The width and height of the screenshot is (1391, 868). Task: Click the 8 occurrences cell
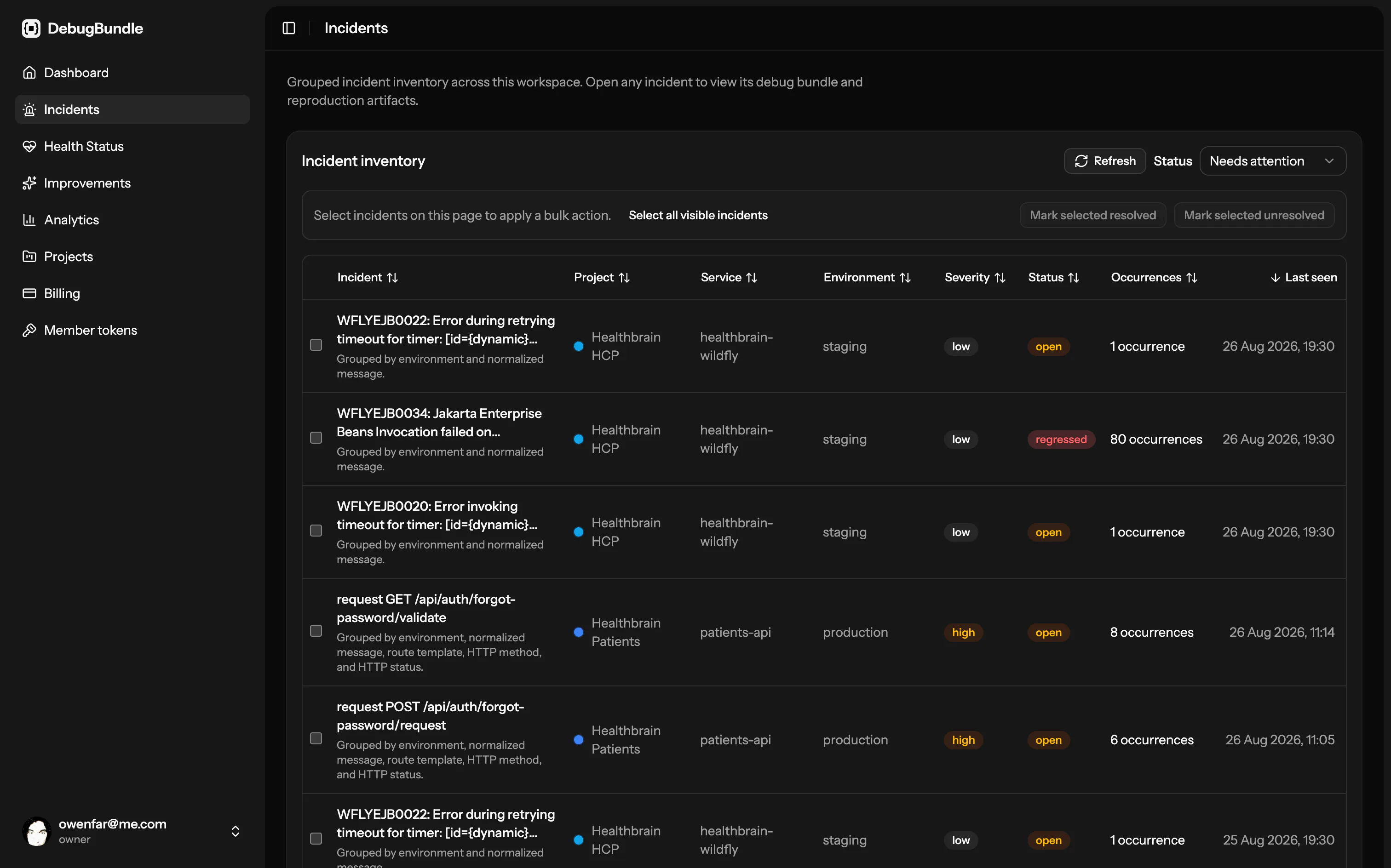pos(1151,633)
